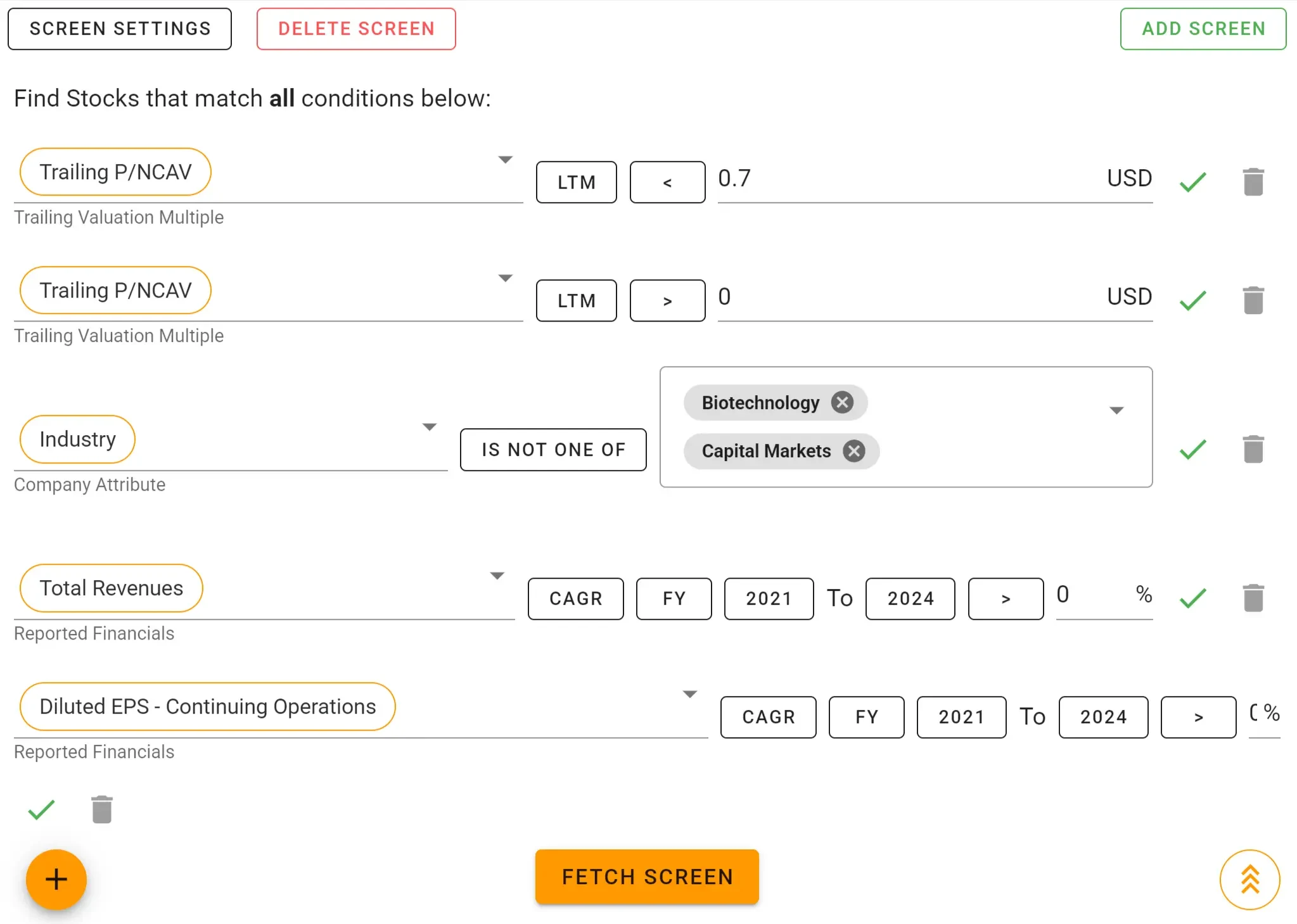This screenshot has width=1297, height=924.
Task: Toggle the check on Total Revenues condition
Action: pos(1192,598)
